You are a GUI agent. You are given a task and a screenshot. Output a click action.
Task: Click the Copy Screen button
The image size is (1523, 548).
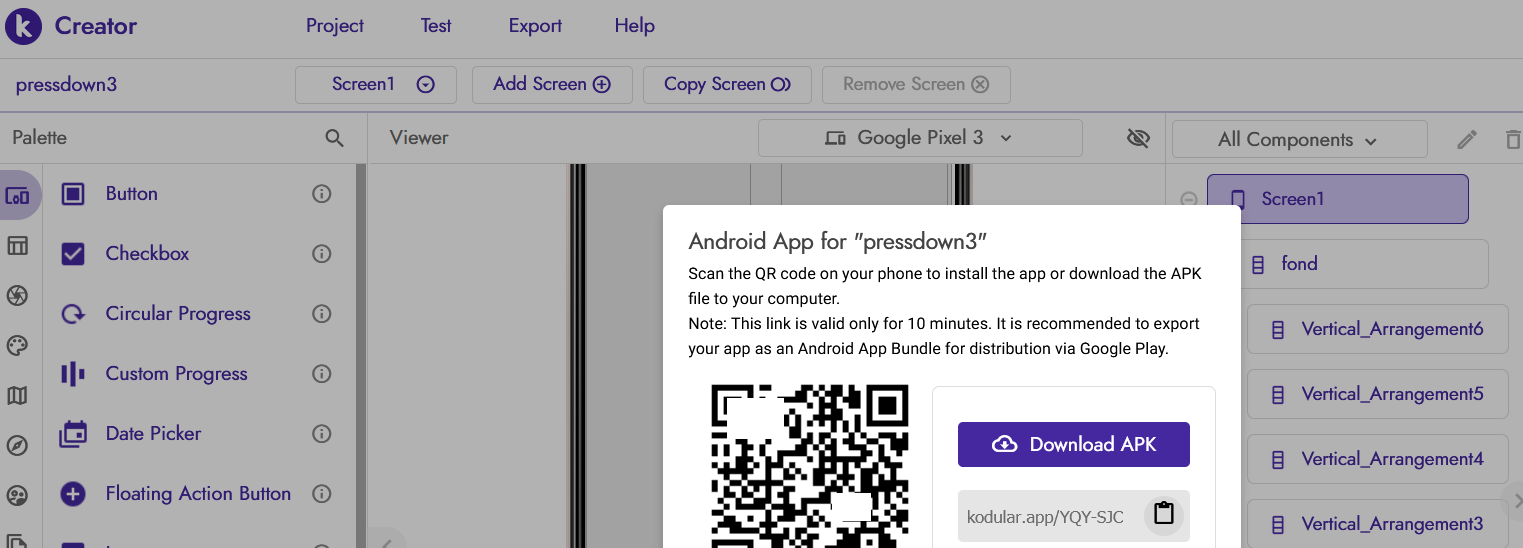click(x=727, y=85)
